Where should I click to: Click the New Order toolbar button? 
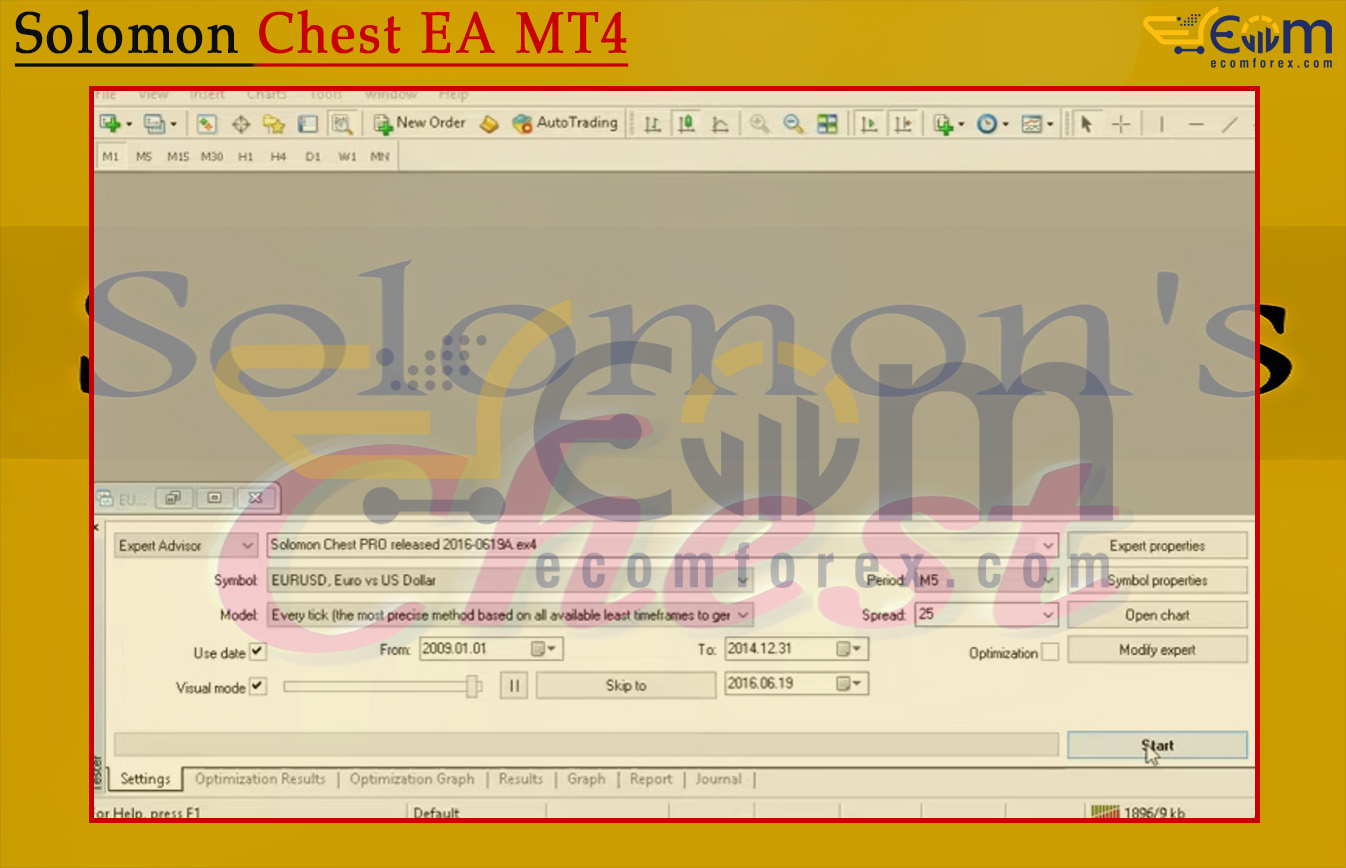pyautogui.click(x=419, y=123)
